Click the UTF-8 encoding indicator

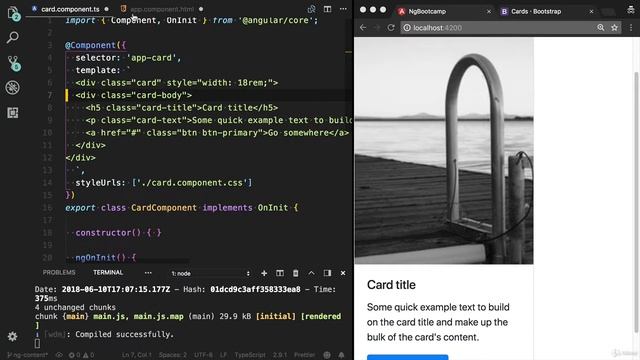click(203, 355)
